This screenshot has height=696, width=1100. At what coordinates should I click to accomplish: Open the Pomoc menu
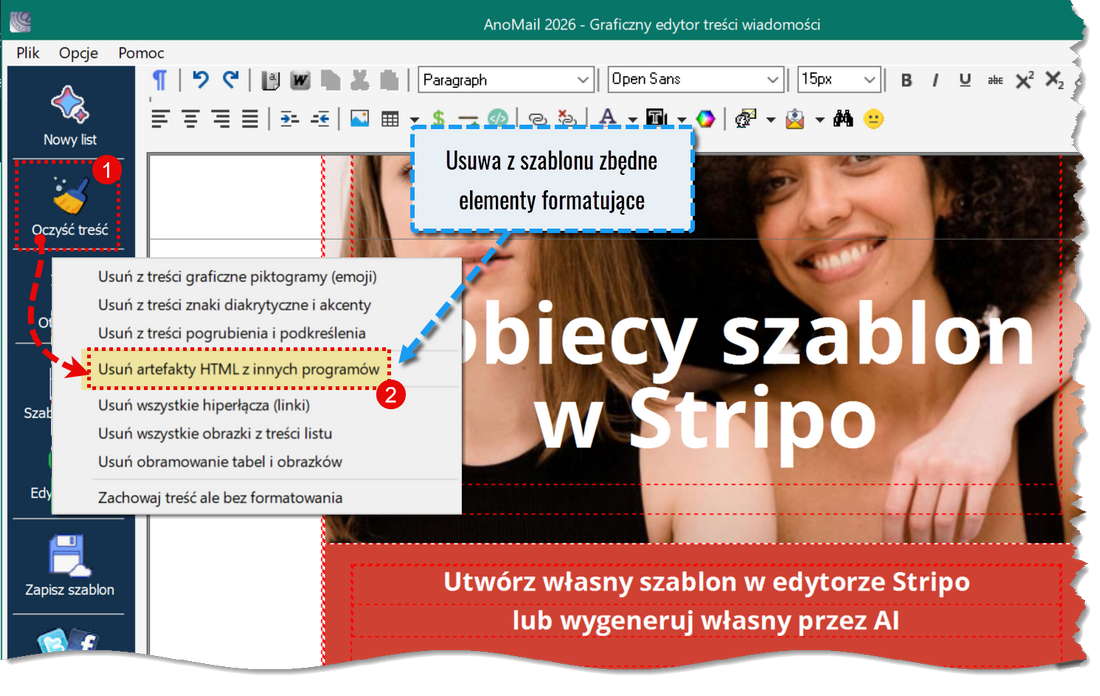coord(141,53)
